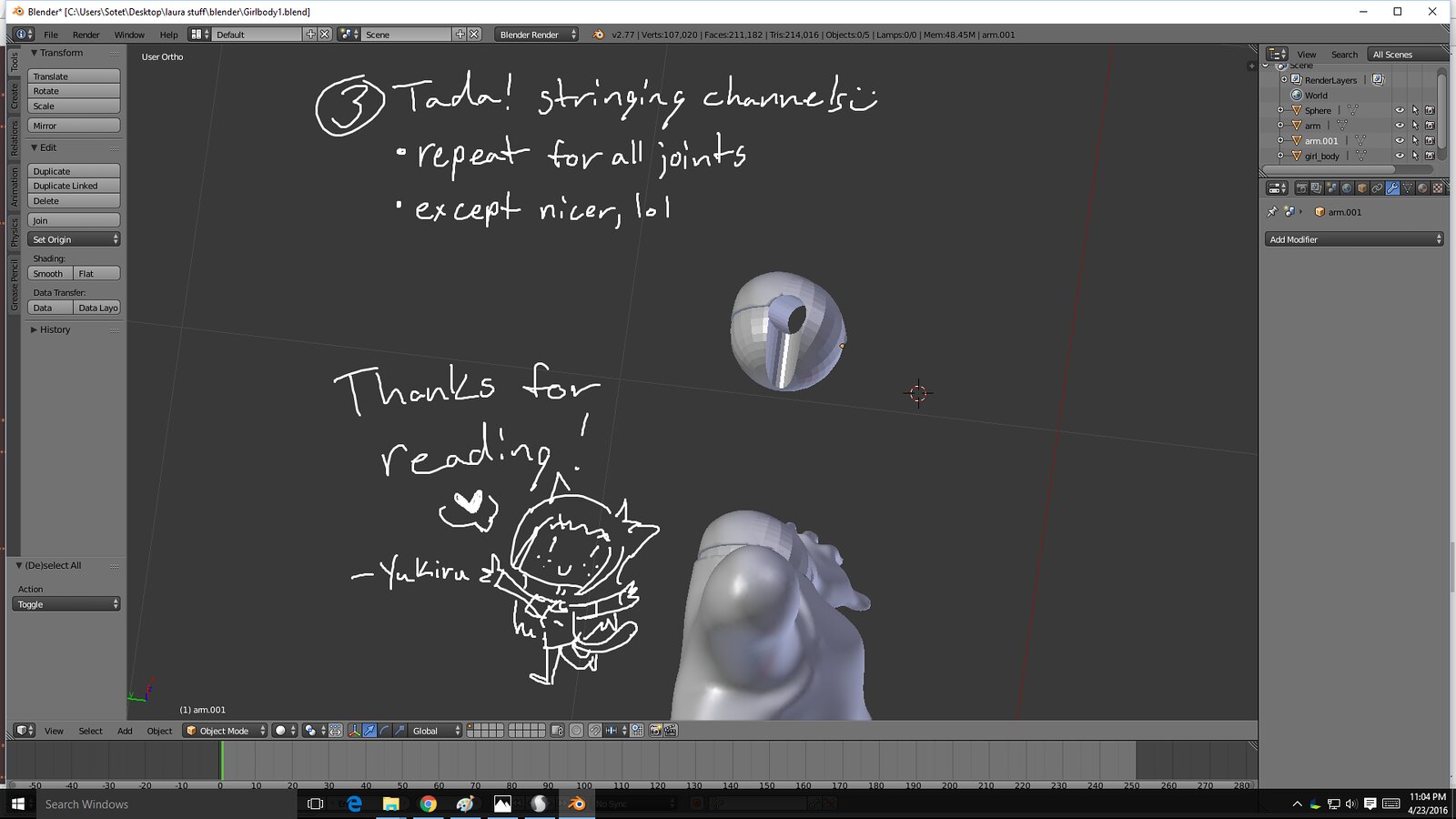Image resolution: width=1456 pixels, height=819 pixels.
Task: Open the Texture properties tab (checker icon)
Action: [x=1438, y=188]
